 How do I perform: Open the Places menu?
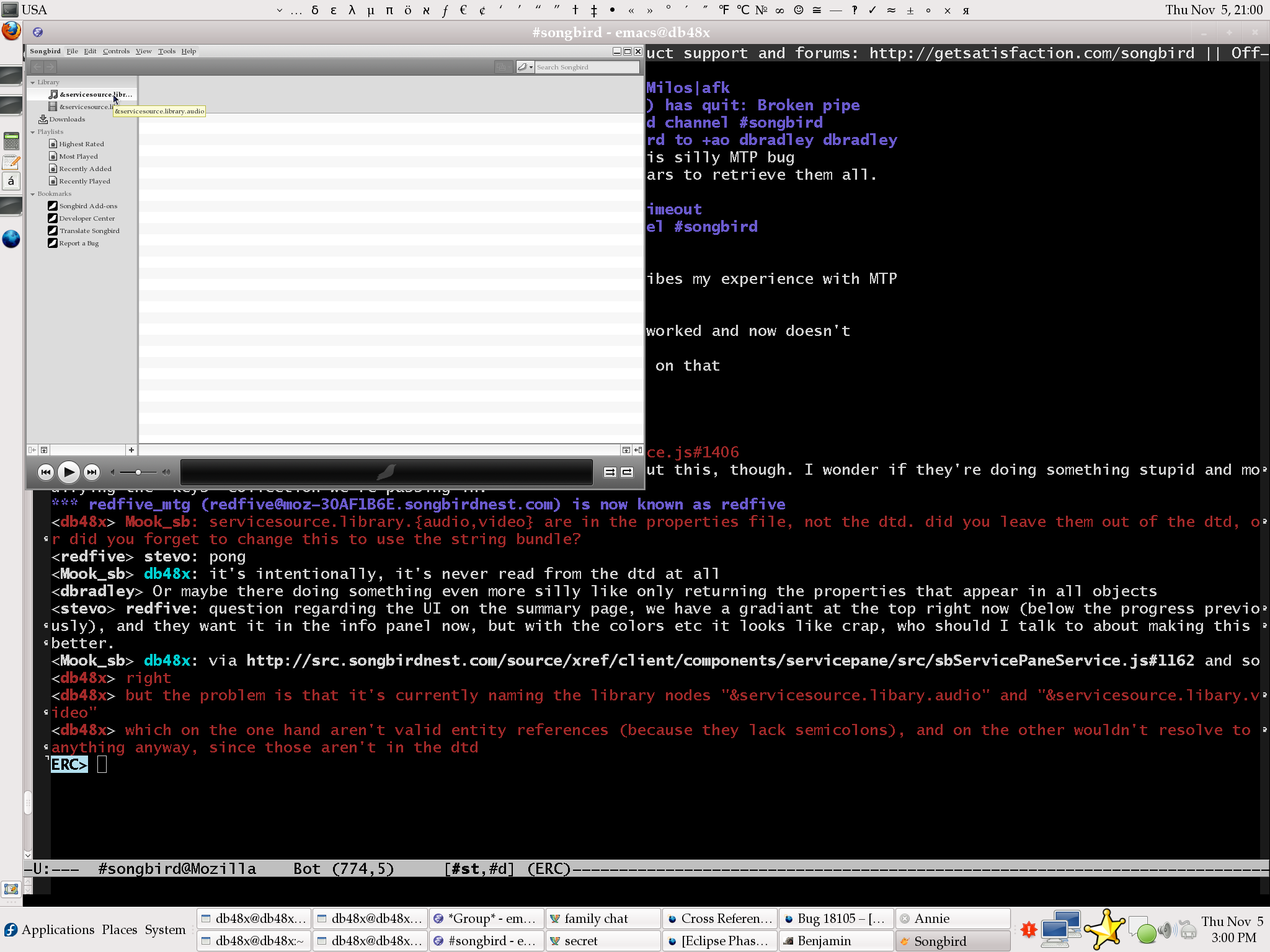click(120, 930)
